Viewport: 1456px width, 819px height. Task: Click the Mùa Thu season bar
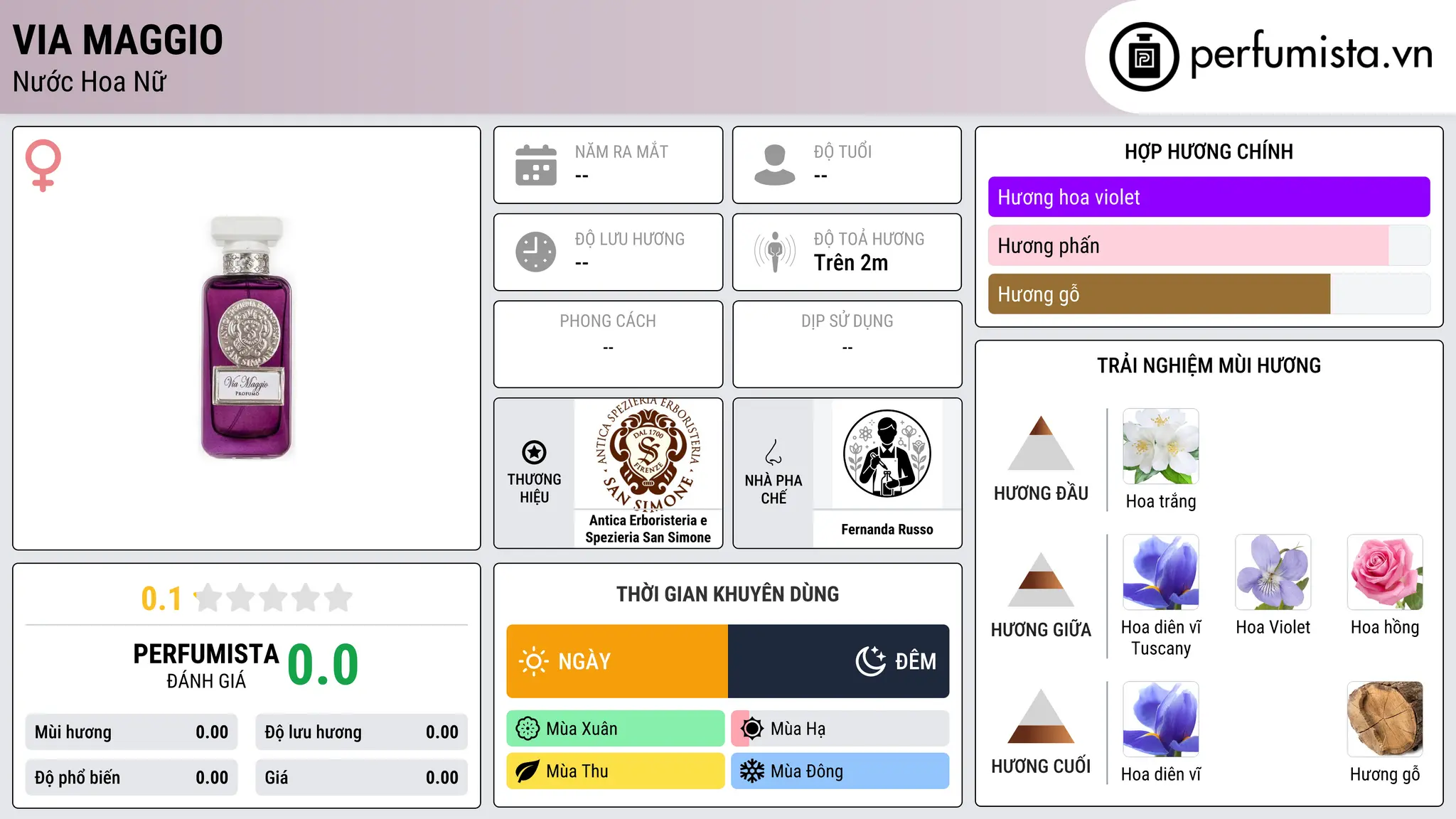pos(616,771)
